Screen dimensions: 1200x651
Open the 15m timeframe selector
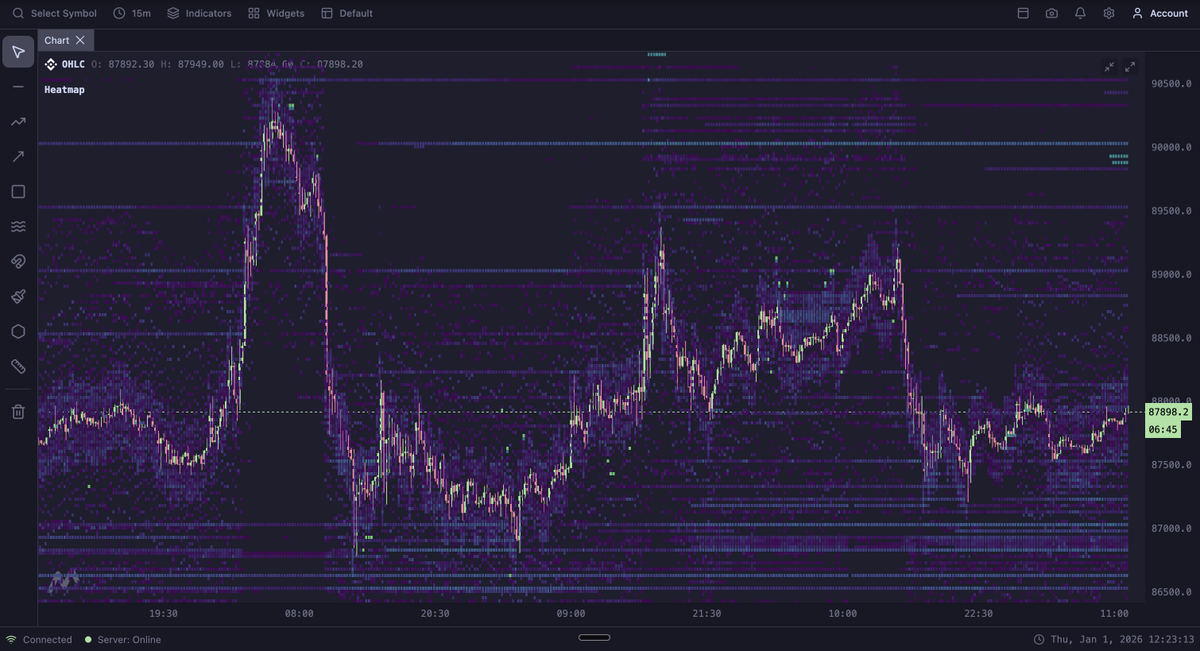[x=132, y=13]
